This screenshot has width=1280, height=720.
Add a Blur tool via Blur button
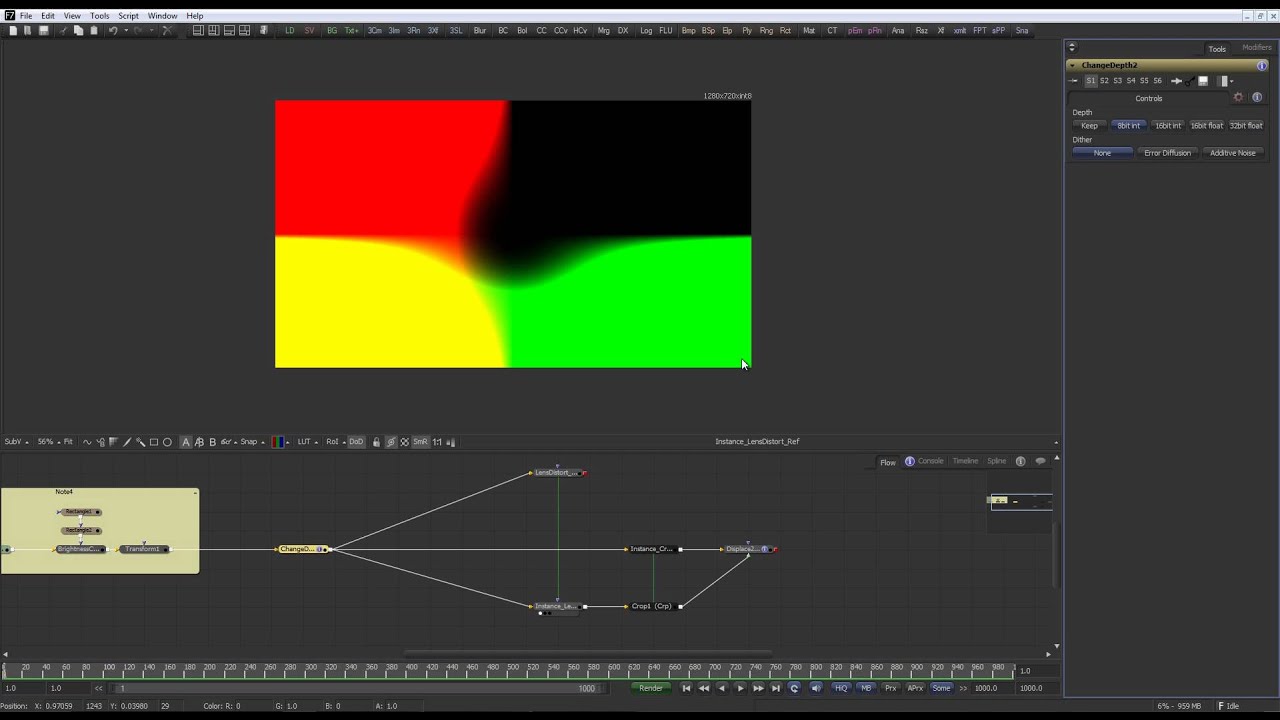480,31
